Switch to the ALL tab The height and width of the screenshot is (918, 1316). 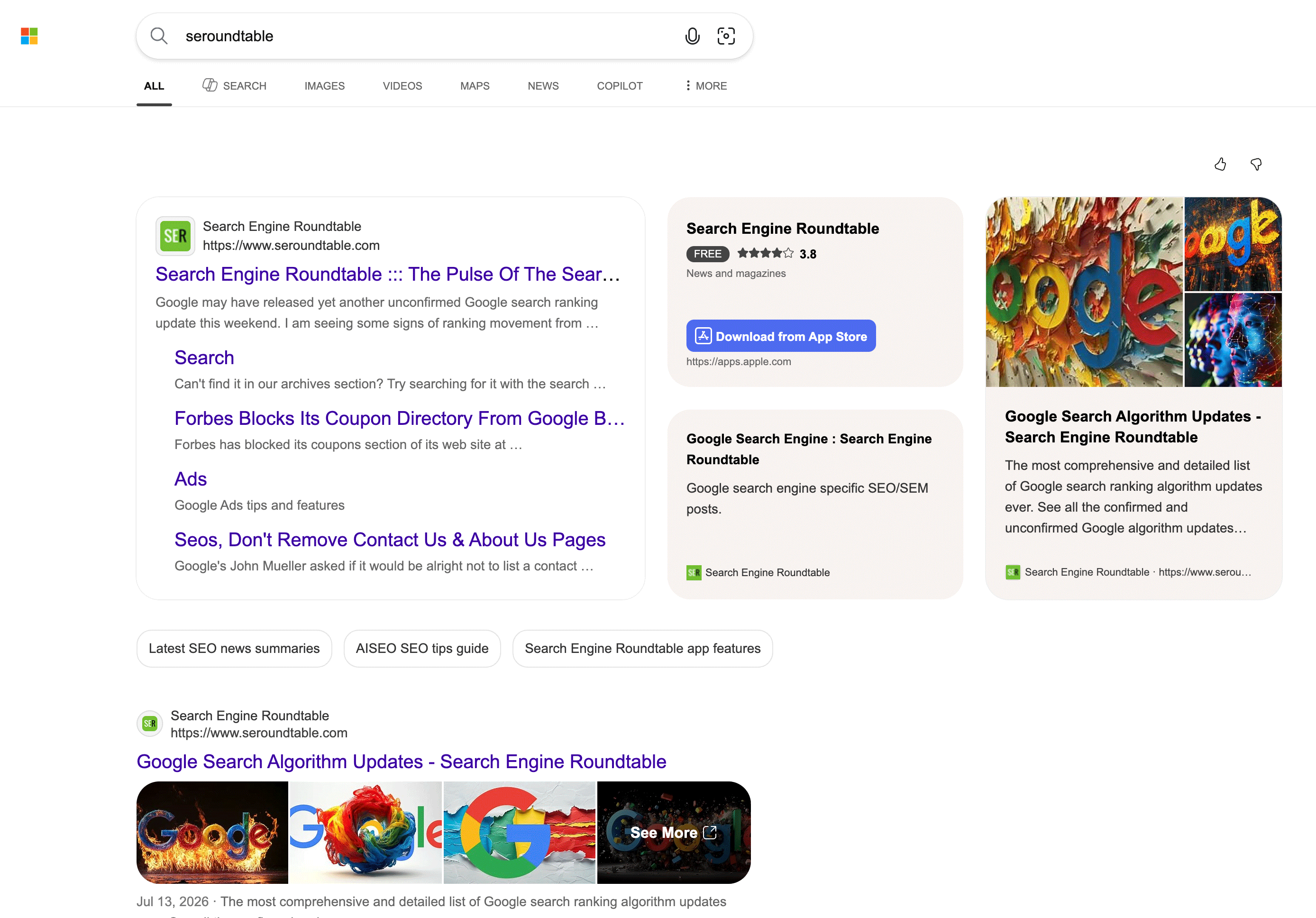tap(154, 86)
